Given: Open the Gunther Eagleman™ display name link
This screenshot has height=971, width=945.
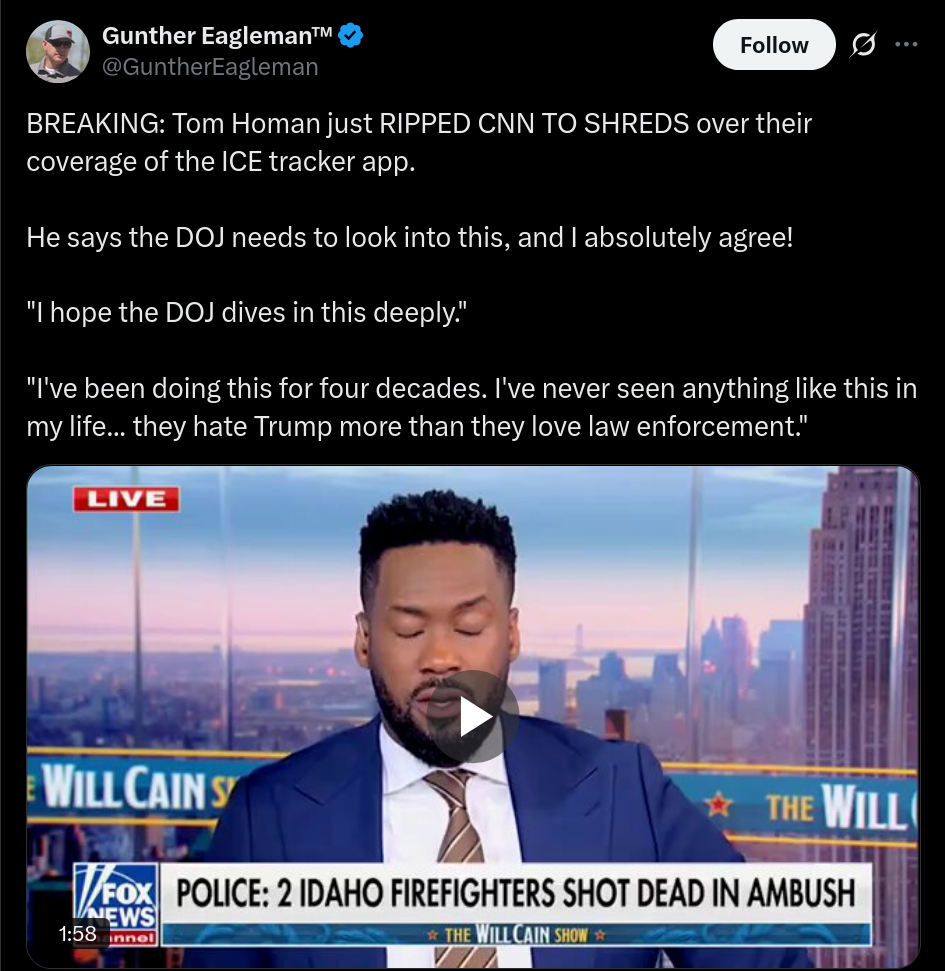Looking at the screenshot, I should [217, 36].
